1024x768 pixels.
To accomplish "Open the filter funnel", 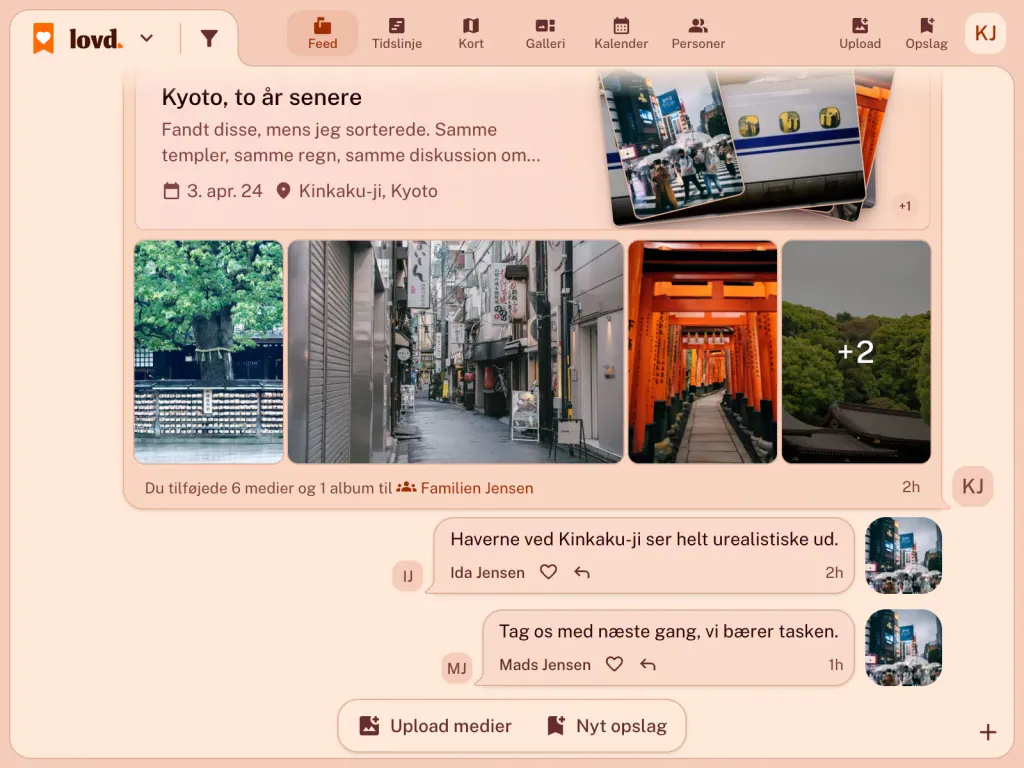I will [x=209, y=39].
